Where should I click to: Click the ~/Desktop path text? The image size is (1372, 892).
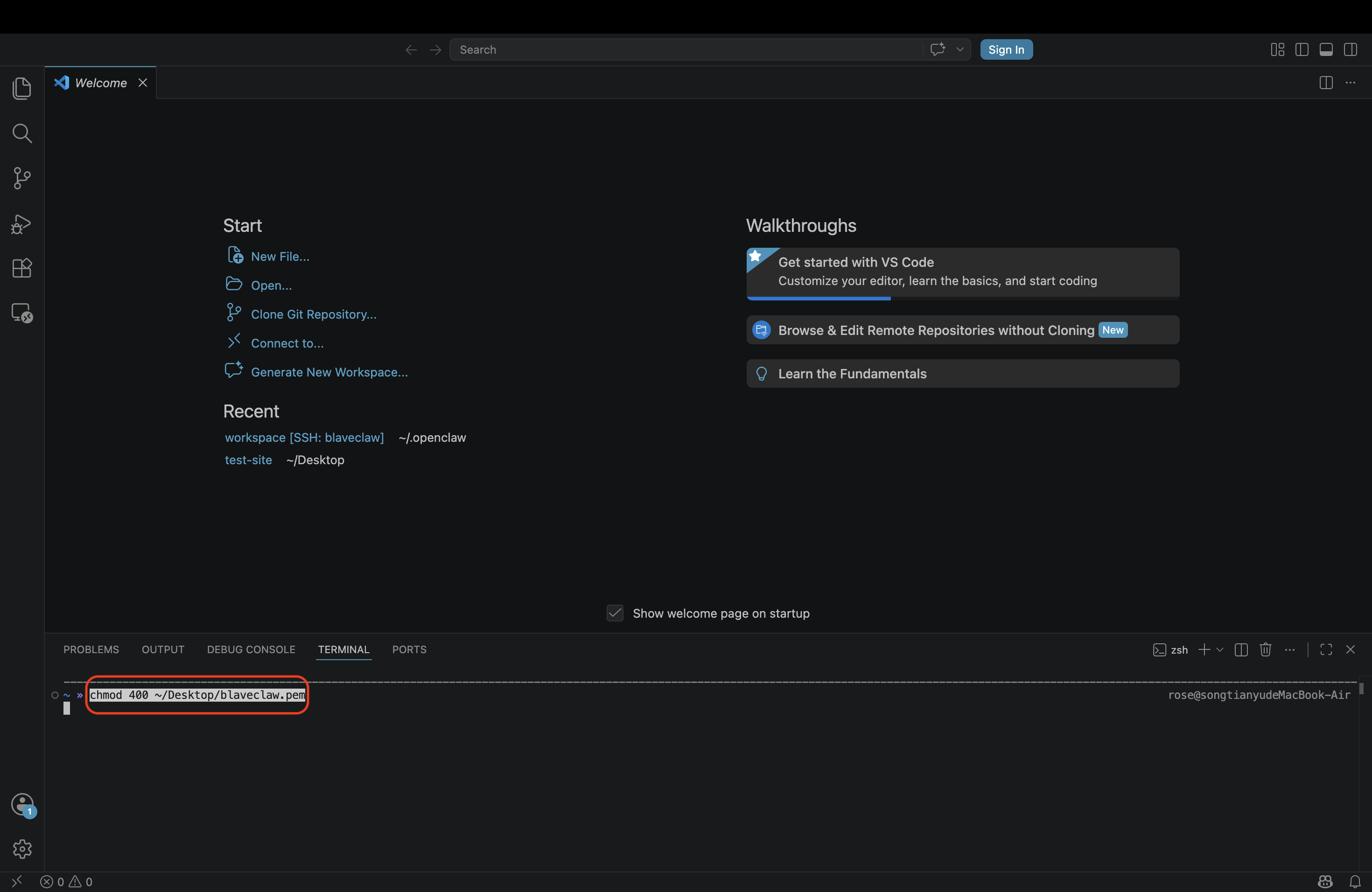click(315, 460)
